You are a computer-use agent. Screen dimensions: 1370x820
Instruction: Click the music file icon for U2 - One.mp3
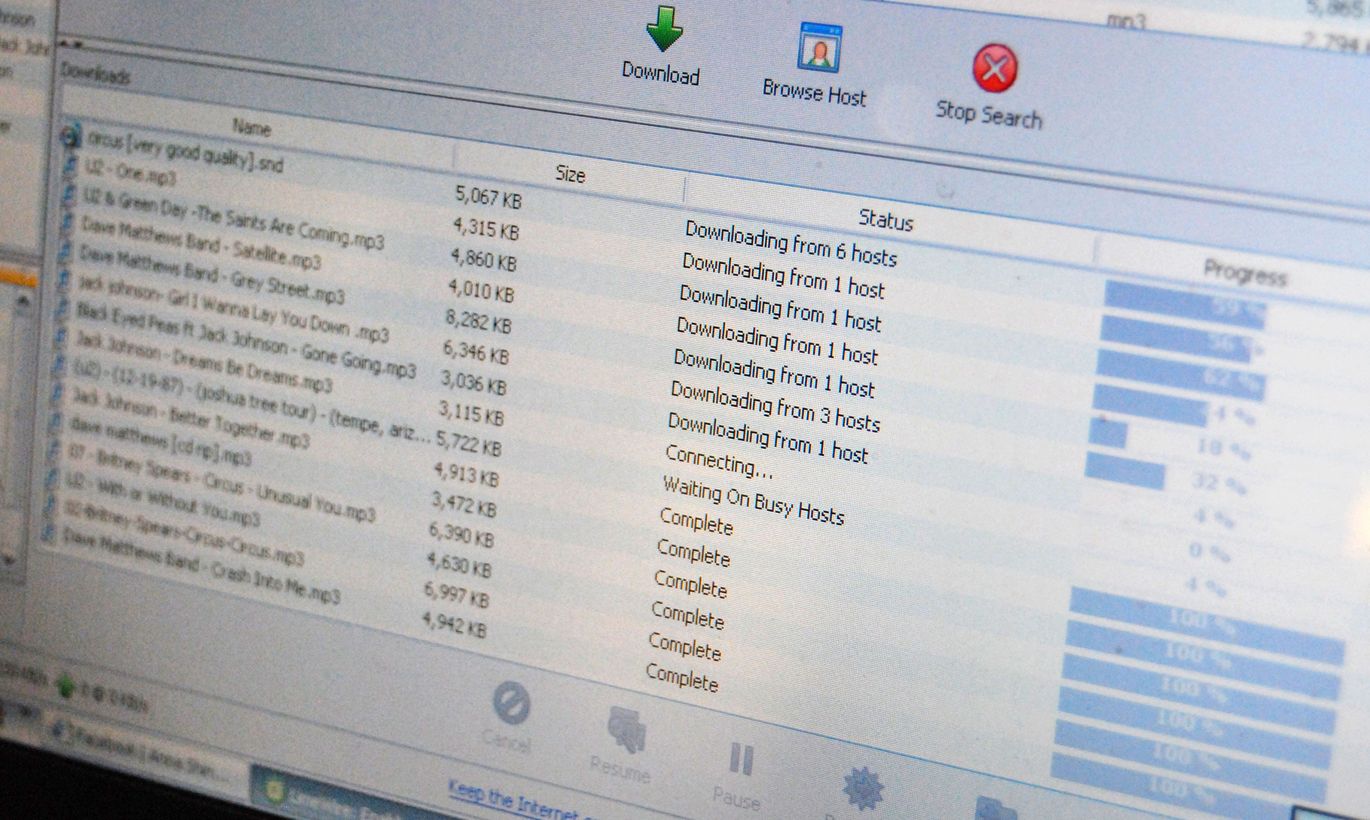(x=70, y=164)
